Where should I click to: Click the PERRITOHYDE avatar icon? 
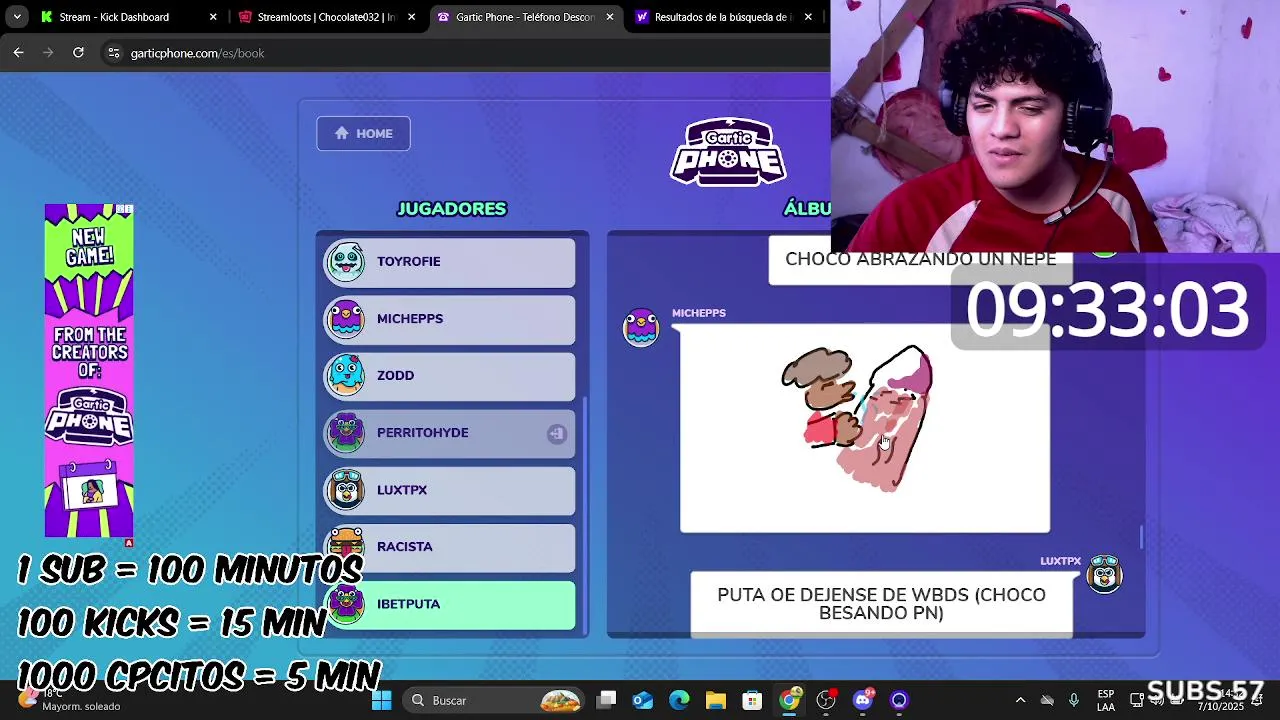tap(346, 432)
